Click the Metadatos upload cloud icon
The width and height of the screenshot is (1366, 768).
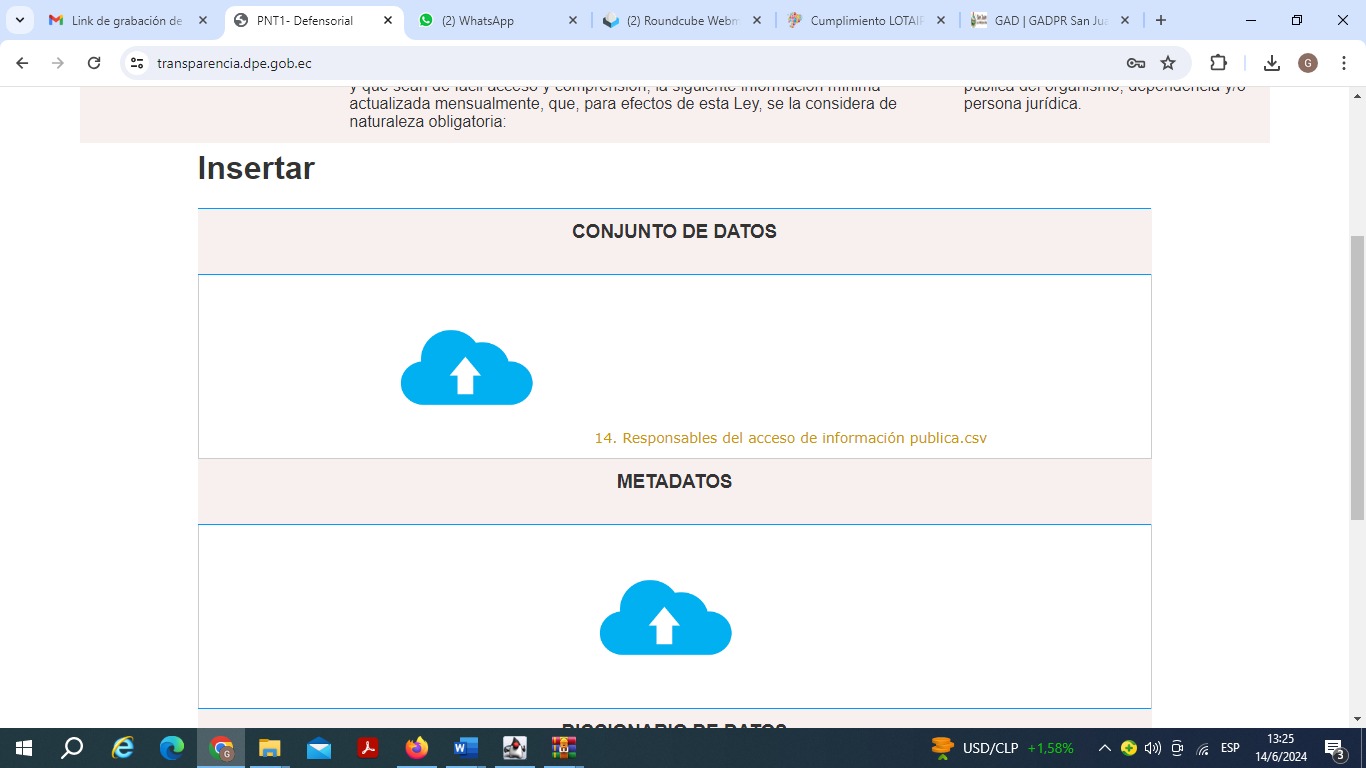click(665, 618)
